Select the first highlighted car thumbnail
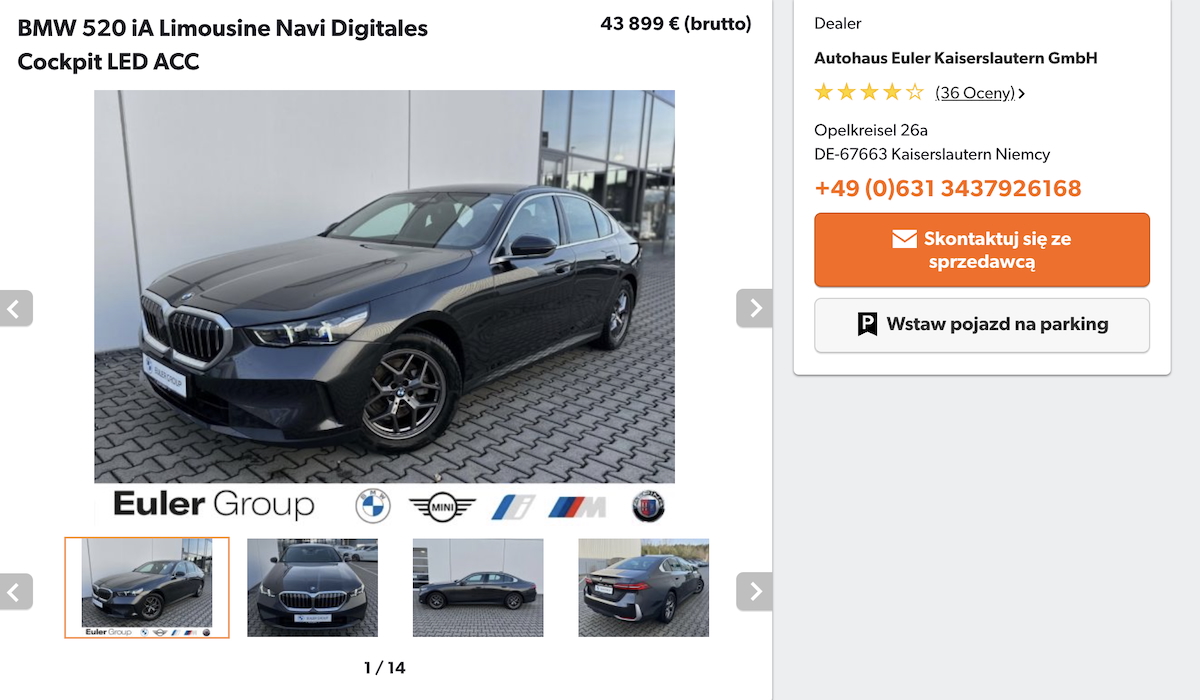Image resolution: width=1200 pixels, height=700 pixels. [x=147, y=588]
